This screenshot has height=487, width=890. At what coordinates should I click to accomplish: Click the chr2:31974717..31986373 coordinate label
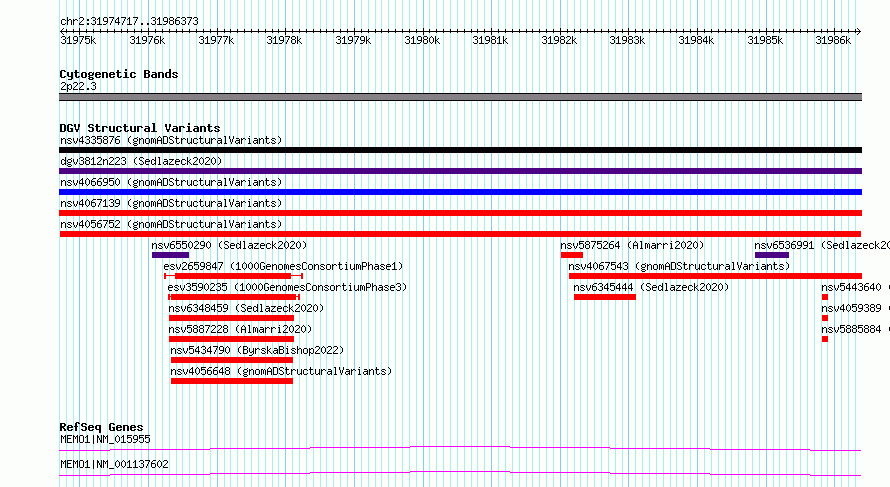pos(129,22)
